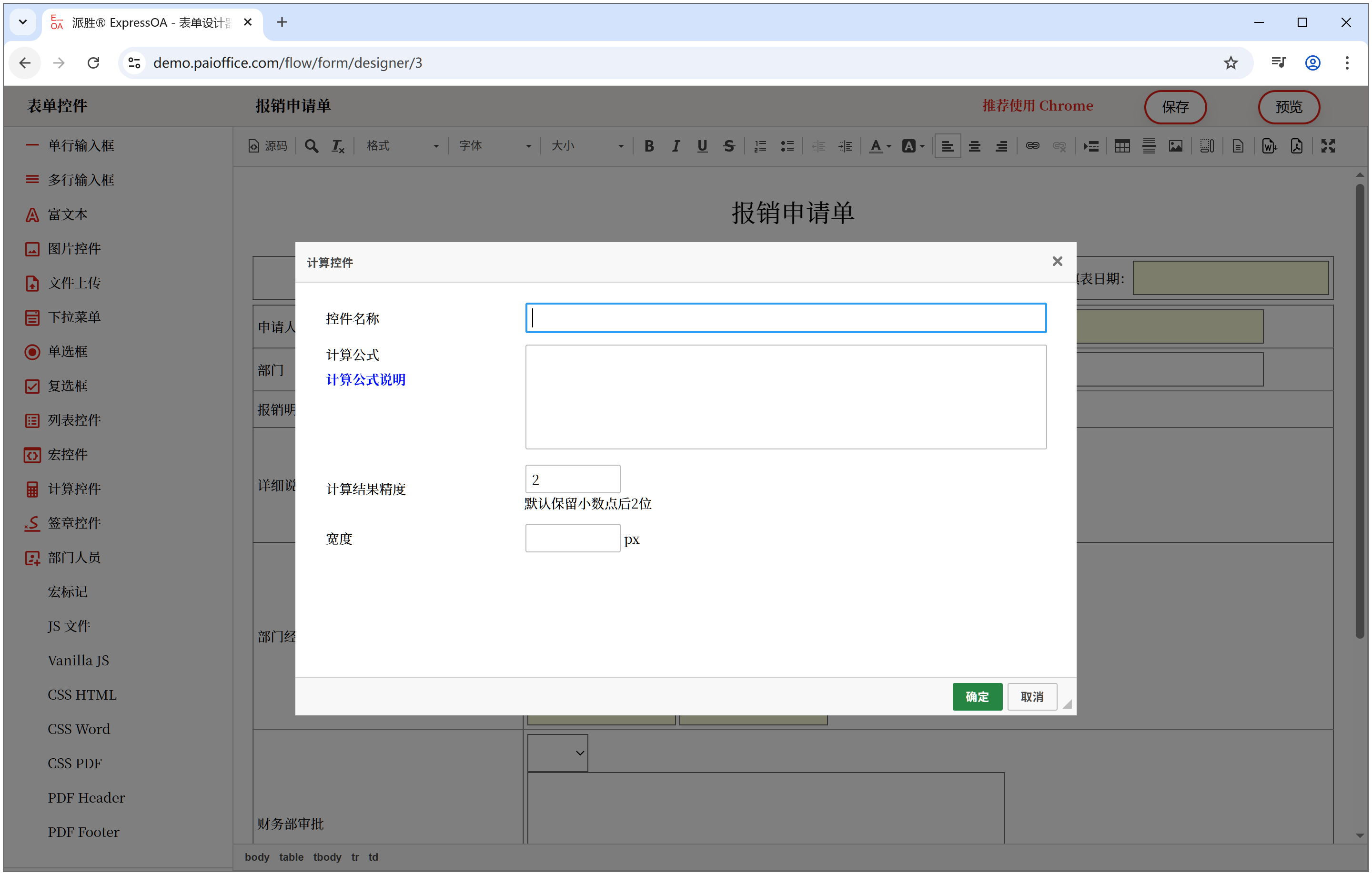This screenshot has width=1372, height=876.
Task: Bookmark this page with star icon
Action: [x=1230, y=63]
